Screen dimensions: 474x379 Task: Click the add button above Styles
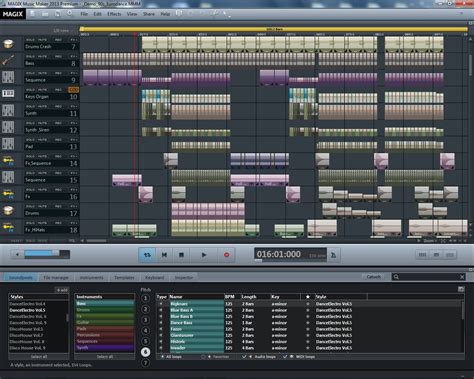62,290
